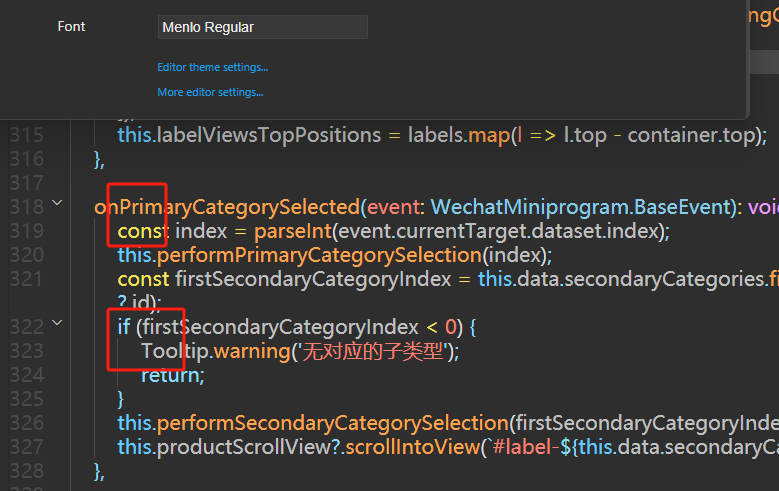
Task: Click the return keyword on line 324
Action: tap(171, 375)
